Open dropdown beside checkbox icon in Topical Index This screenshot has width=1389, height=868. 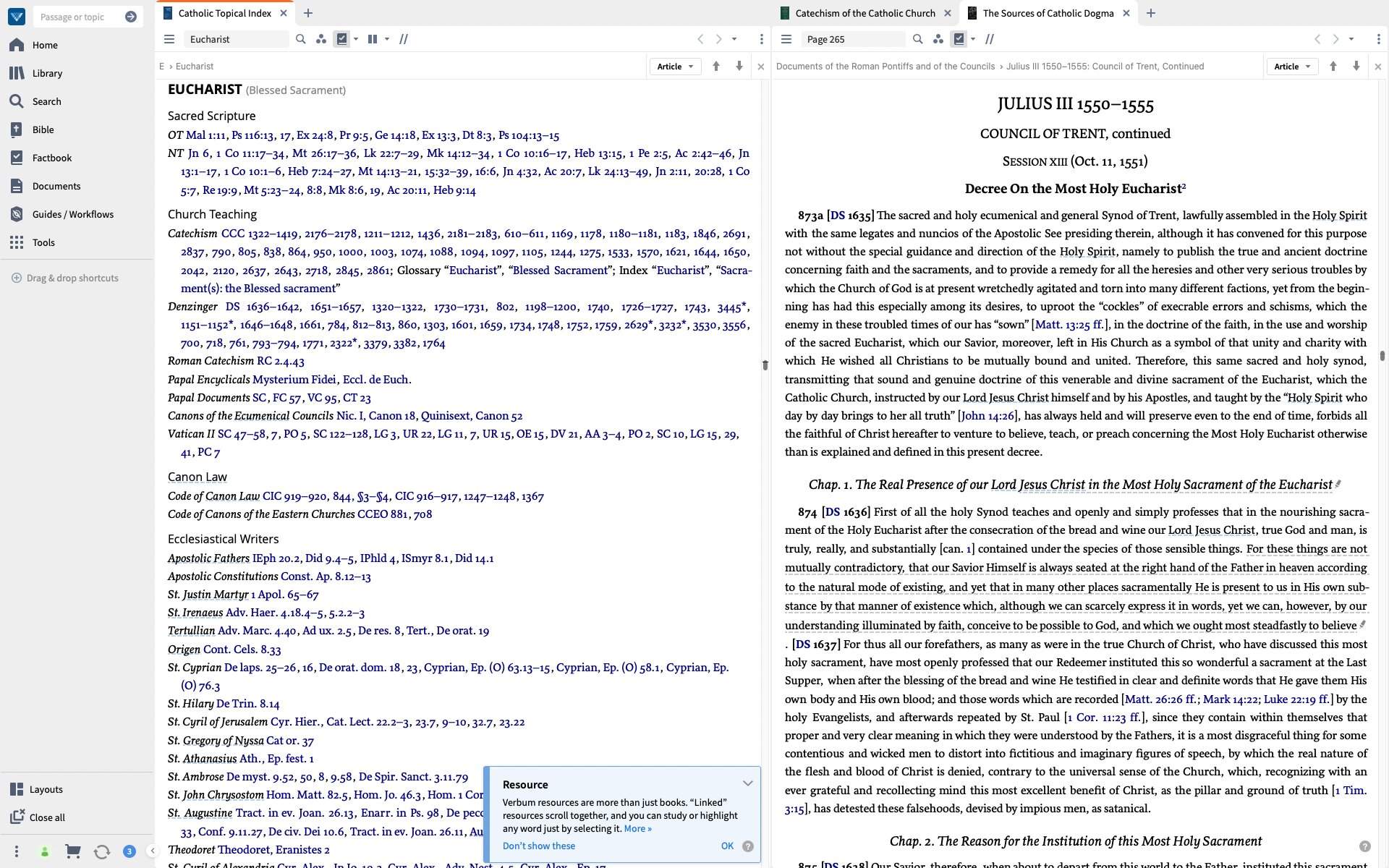click(x=356, y=39)
